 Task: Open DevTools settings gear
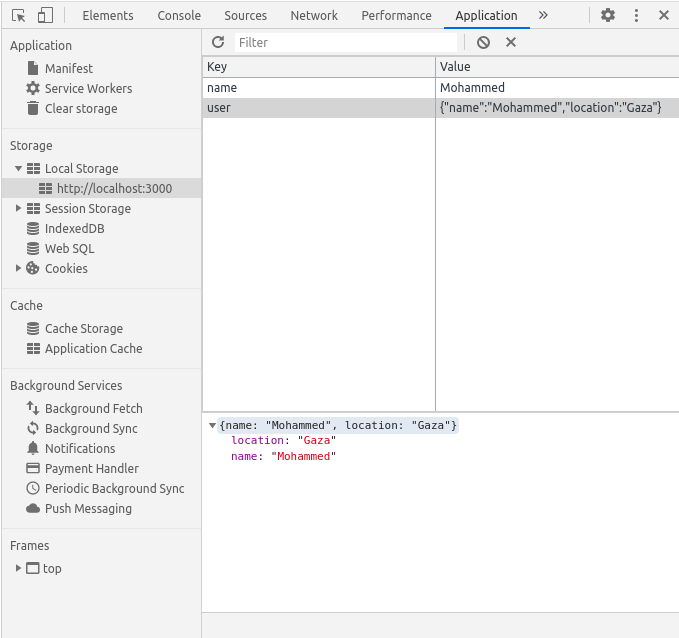[x=608, y=16]
